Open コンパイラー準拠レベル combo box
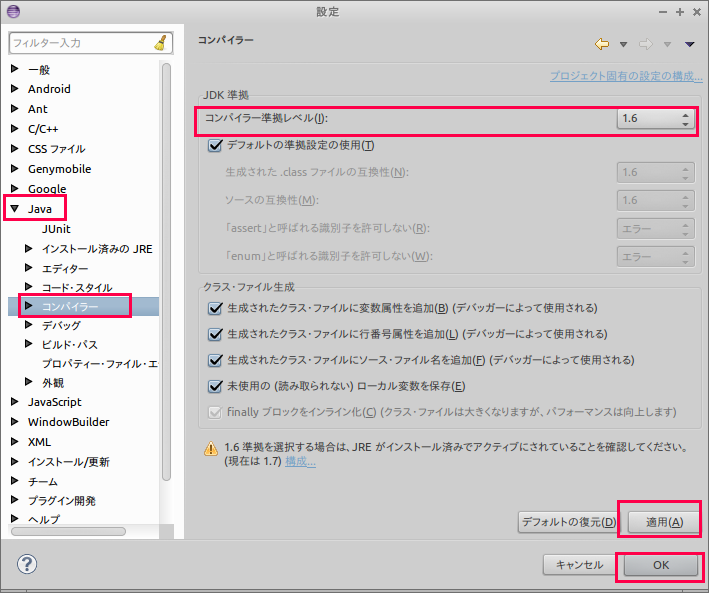The width and height of the screenshot is (709, 593). [656, 119]
